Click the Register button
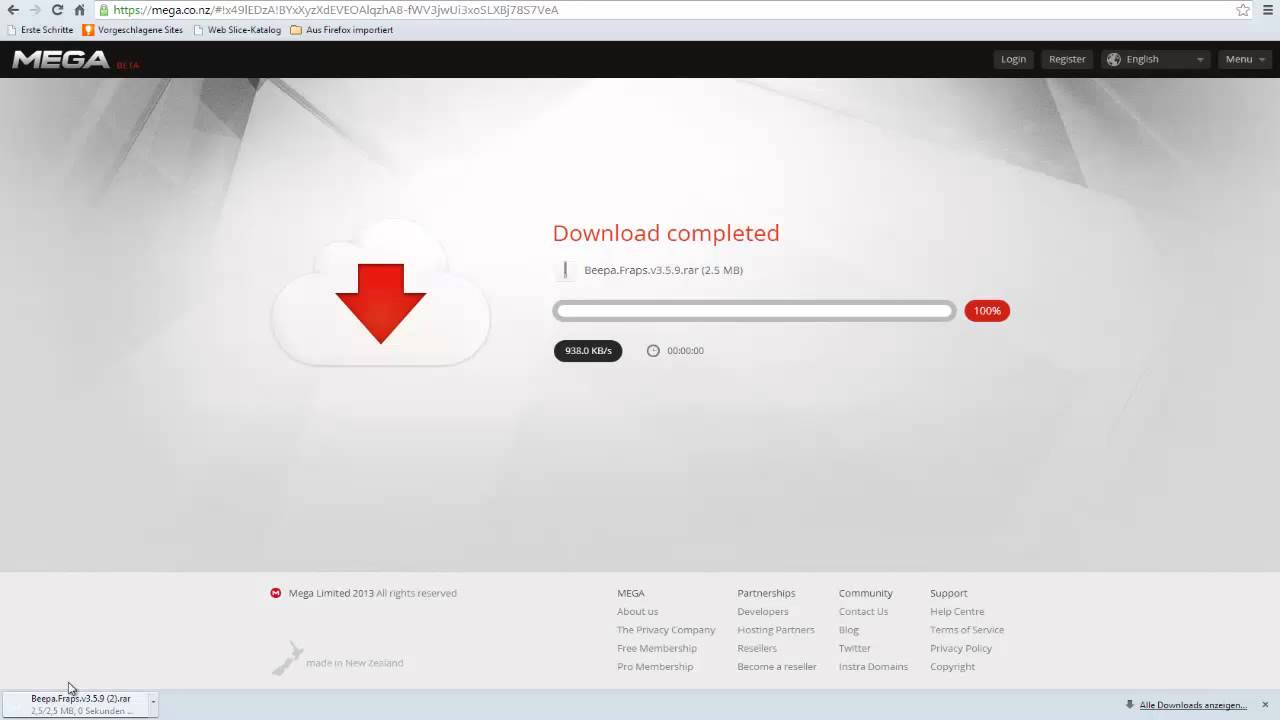The width and height of the screenshot is (1280, 720). tap(1067, 59)
